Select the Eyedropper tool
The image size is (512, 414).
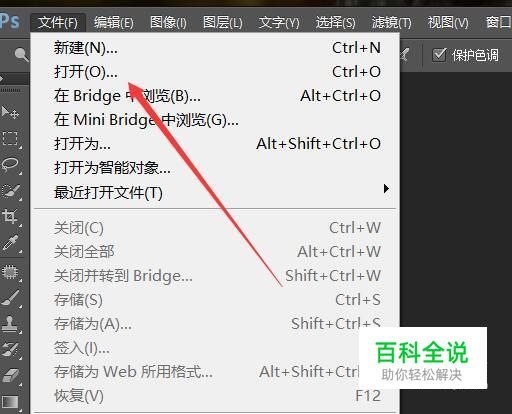[x=10, y=243]
